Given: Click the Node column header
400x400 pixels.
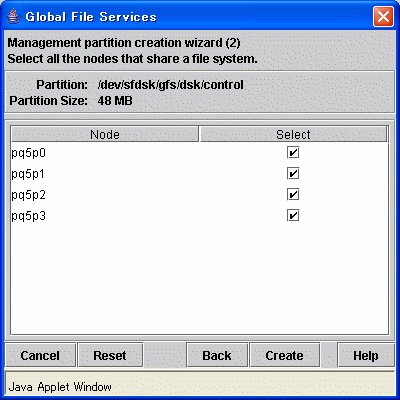Looking at the screenshot, I should pos(105,134).
